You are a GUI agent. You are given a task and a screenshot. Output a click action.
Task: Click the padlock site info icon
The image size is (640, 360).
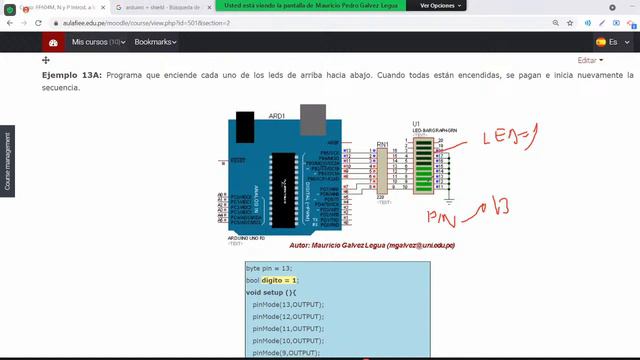point(56,23)
